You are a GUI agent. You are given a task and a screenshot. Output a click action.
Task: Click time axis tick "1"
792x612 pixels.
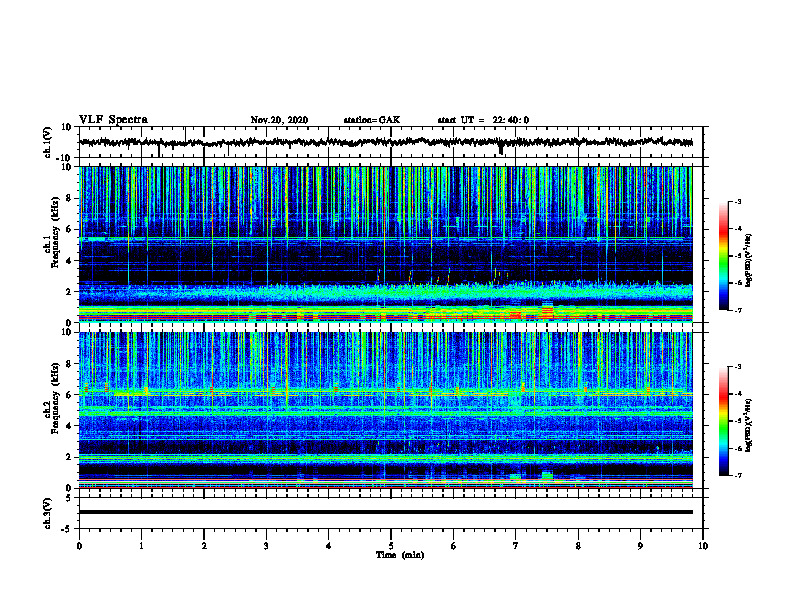click(x=141, y=546)
